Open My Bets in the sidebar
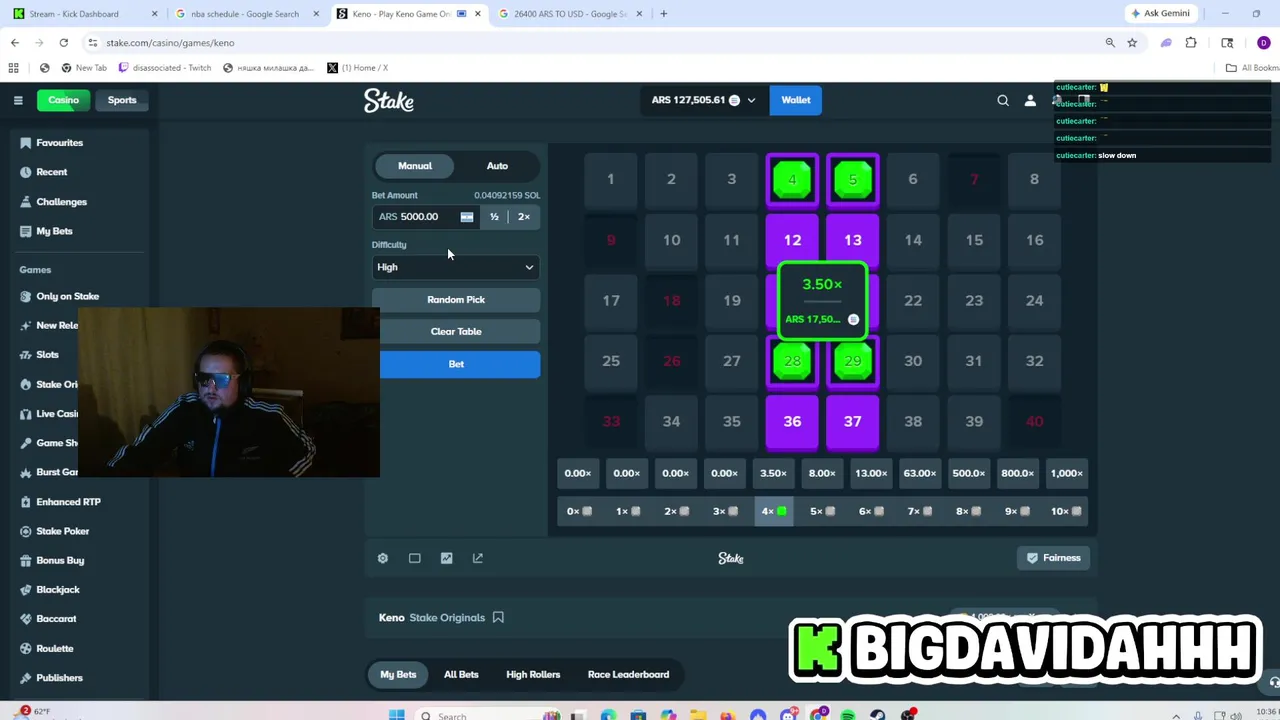Screen dimensions: 1280x720 point(55,231)
